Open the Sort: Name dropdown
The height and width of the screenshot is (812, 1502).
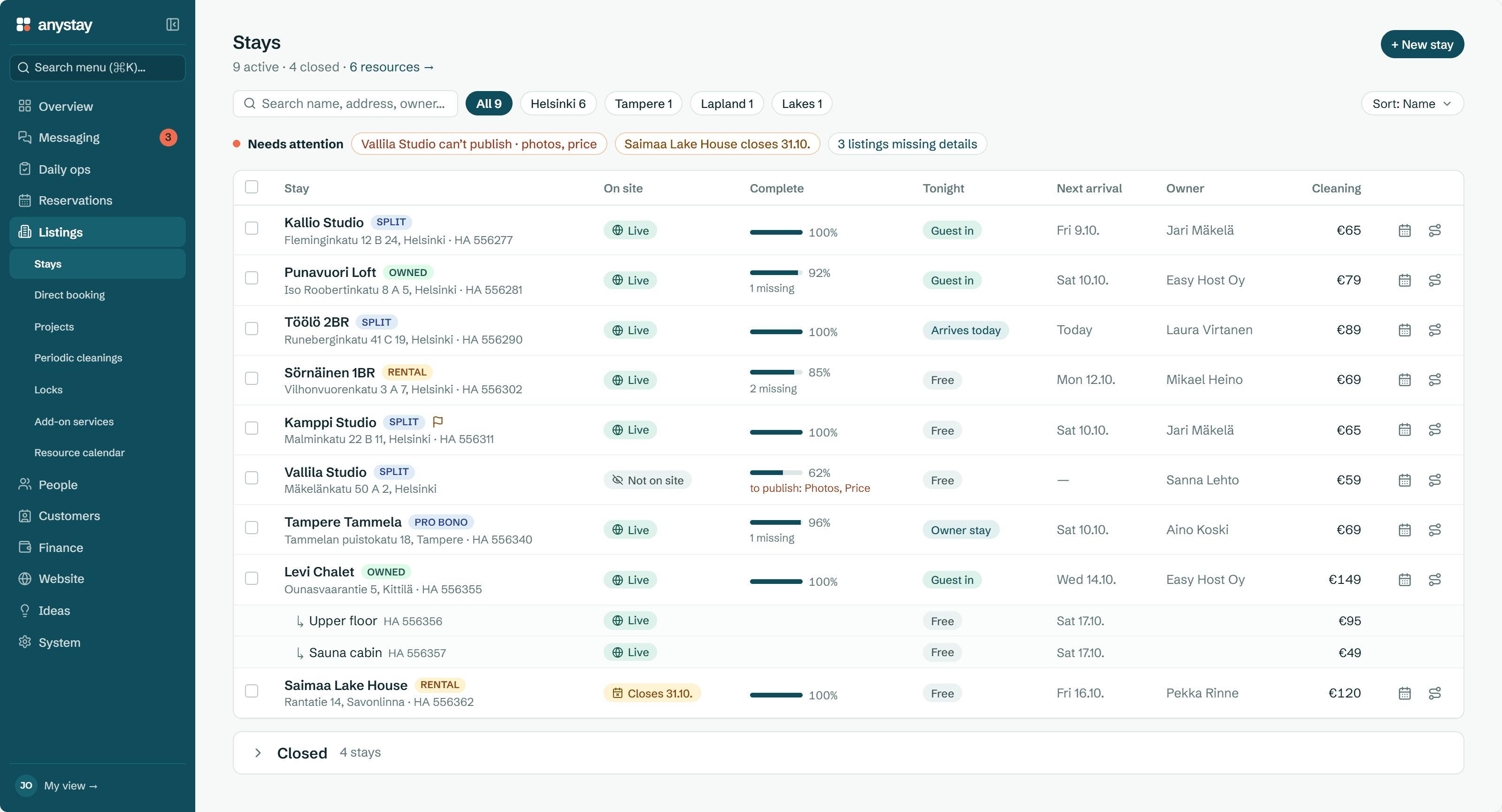[1412, 104]
